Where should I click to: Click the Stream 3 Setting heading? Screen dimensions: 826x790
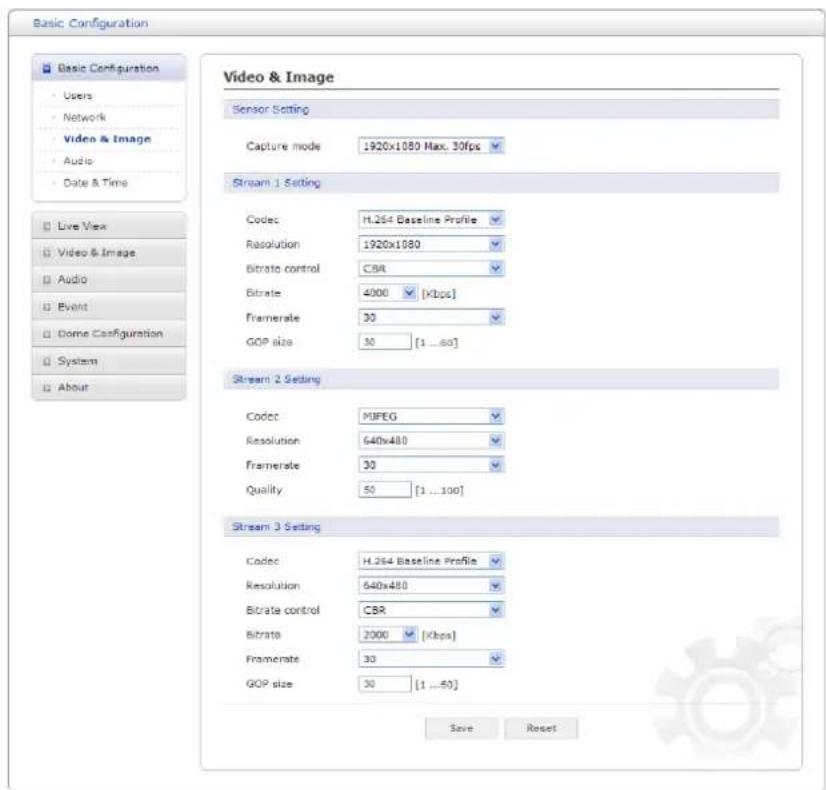point(277,527)
